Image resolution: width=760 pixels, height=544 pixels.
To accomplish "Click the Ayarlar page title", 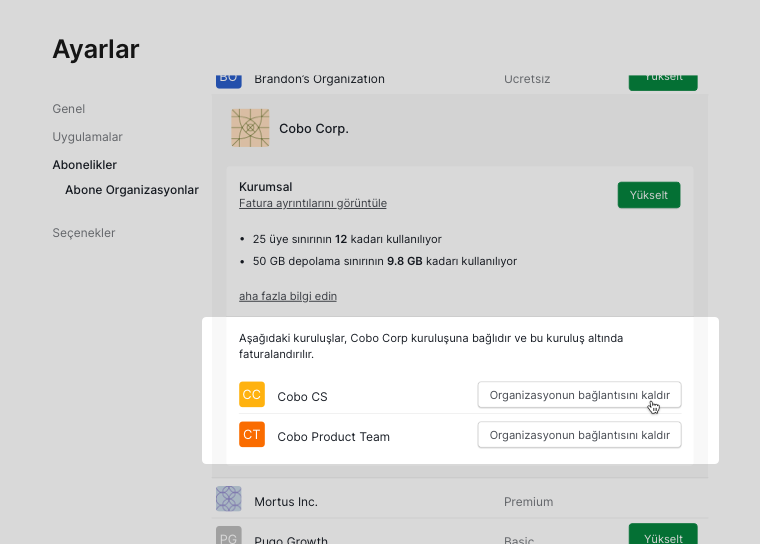I will [96, 49].
